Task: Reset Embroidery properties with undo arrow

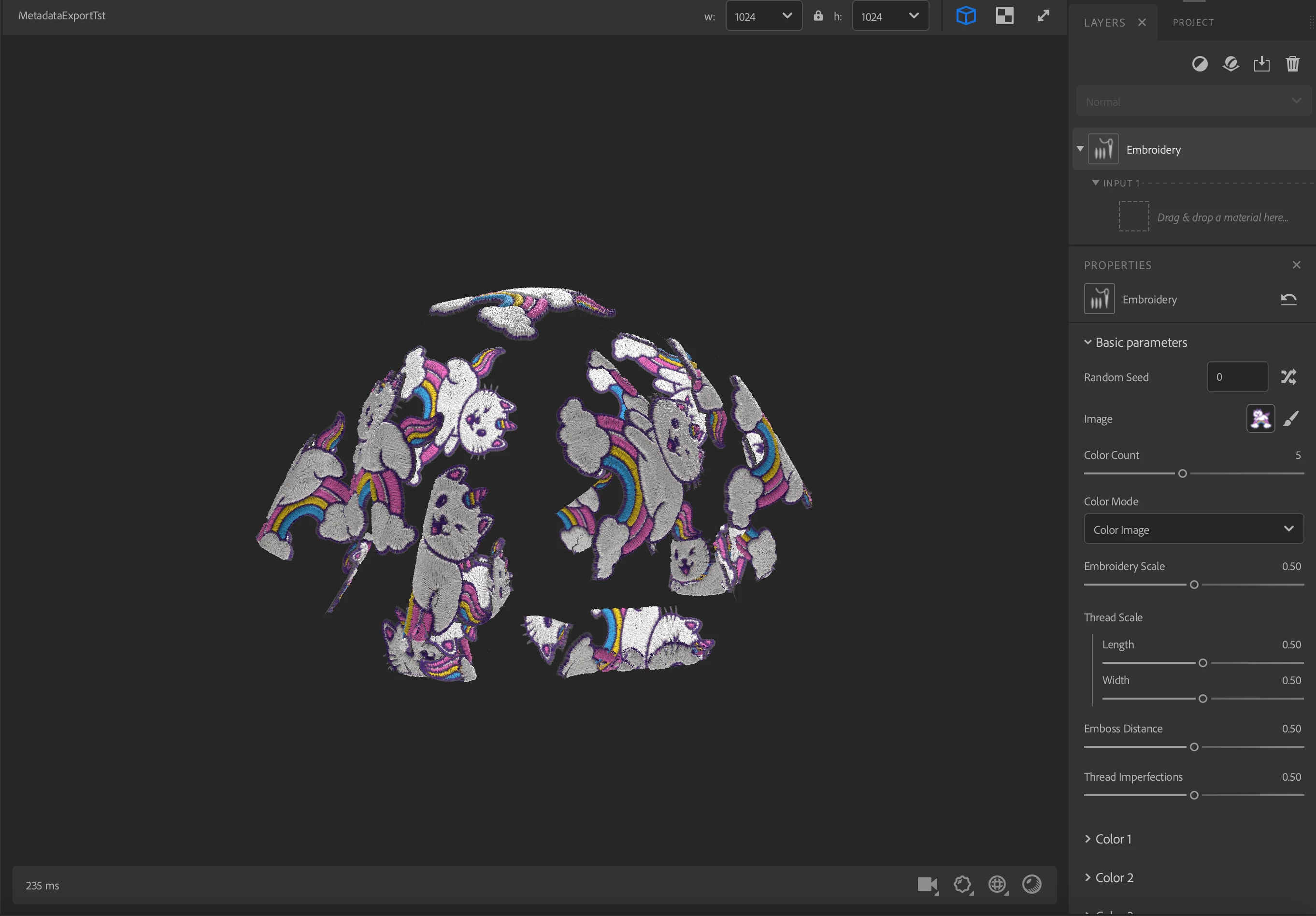Action: [x=1288, y=299]
